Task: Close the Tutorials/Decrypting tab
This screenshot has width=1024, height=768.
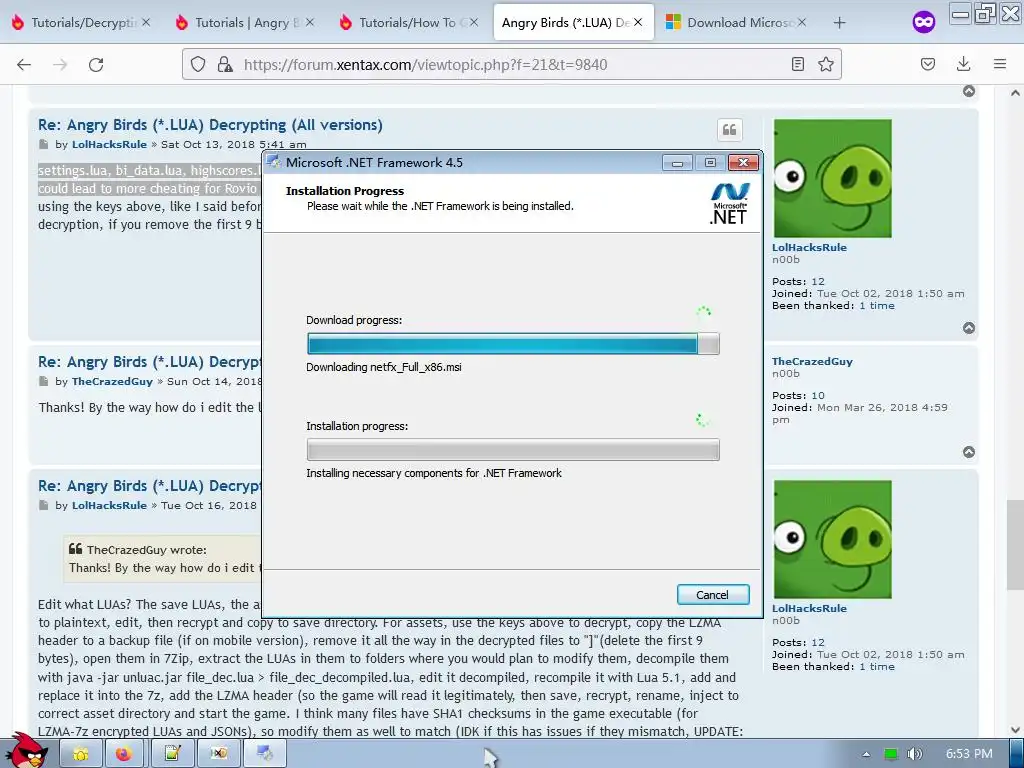Action: click(x=146, y=22)
